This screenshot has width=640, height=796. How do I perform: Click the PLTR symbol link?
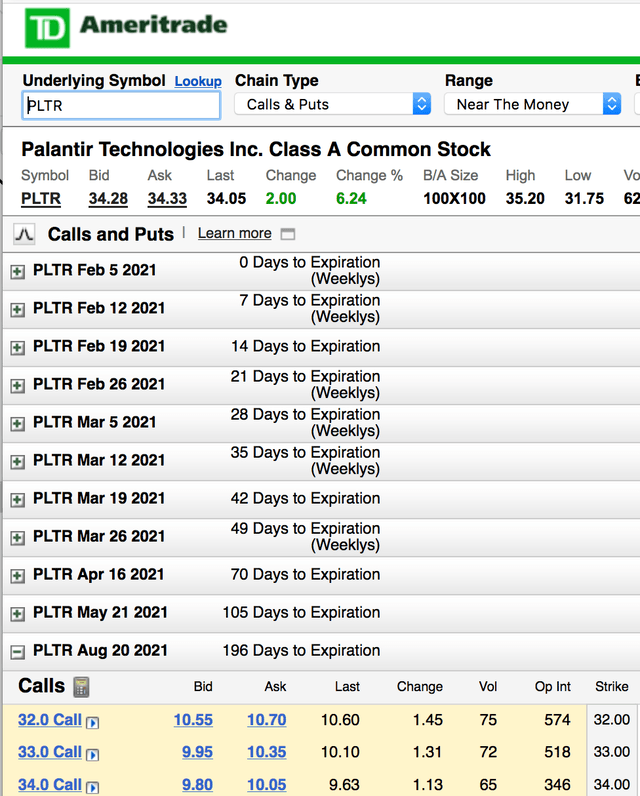click(x=41, y=198)
